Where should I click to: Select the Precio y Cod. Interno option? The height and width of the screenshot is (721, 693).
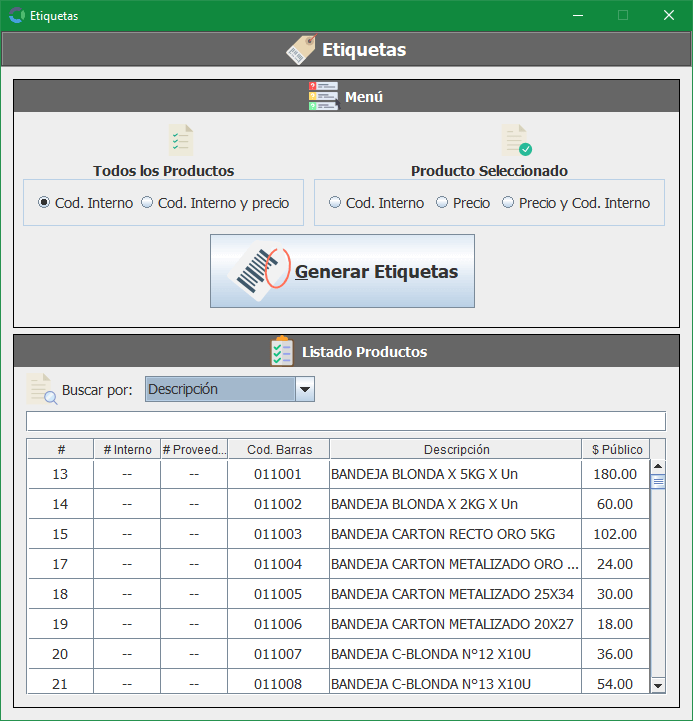(x=508, y=203)
